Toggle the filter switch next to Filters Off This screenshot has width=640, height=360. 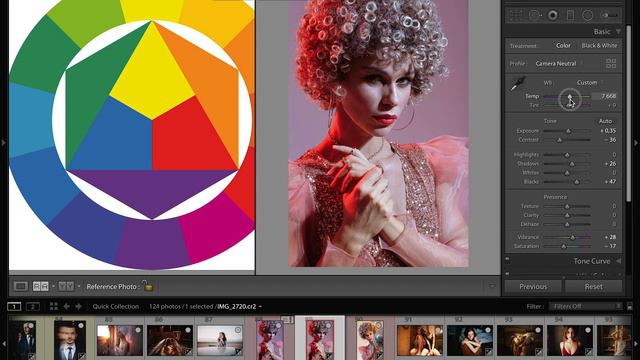(630, 306)
